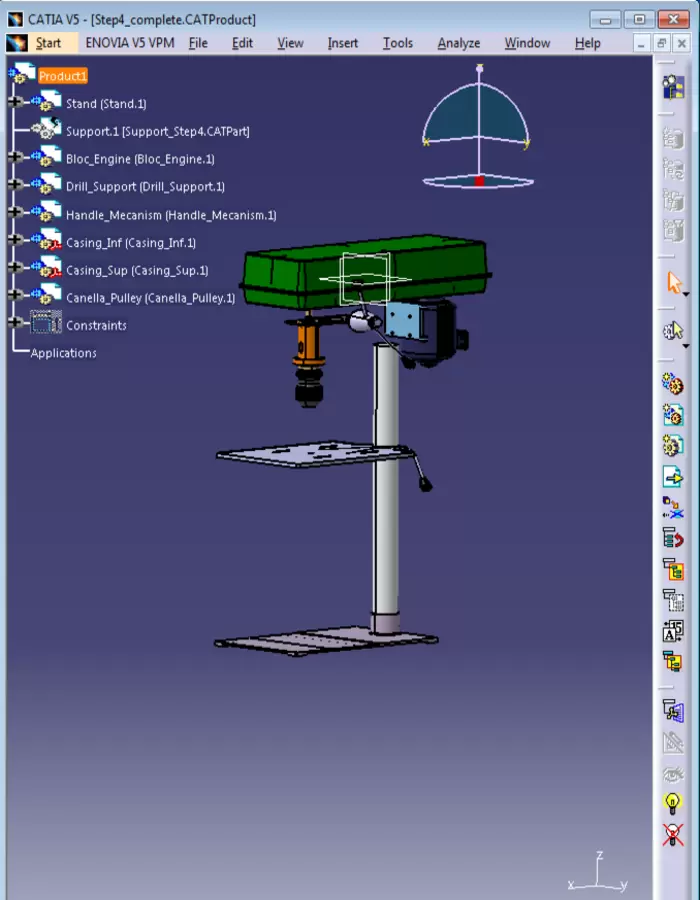The image size is (700, 900).
Task: Expand the Drill_Support node
Action: point(16,184)
